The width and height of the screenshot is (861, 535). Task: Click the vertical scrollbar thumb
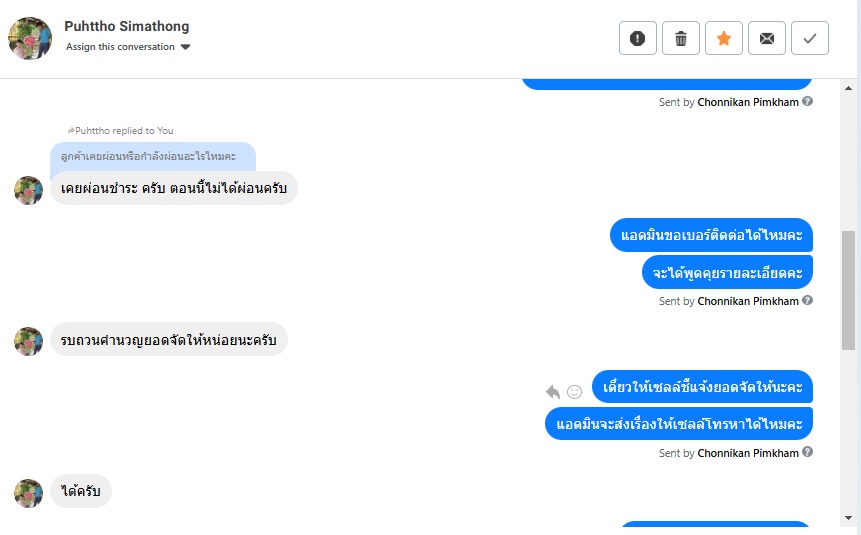point(849,290)
